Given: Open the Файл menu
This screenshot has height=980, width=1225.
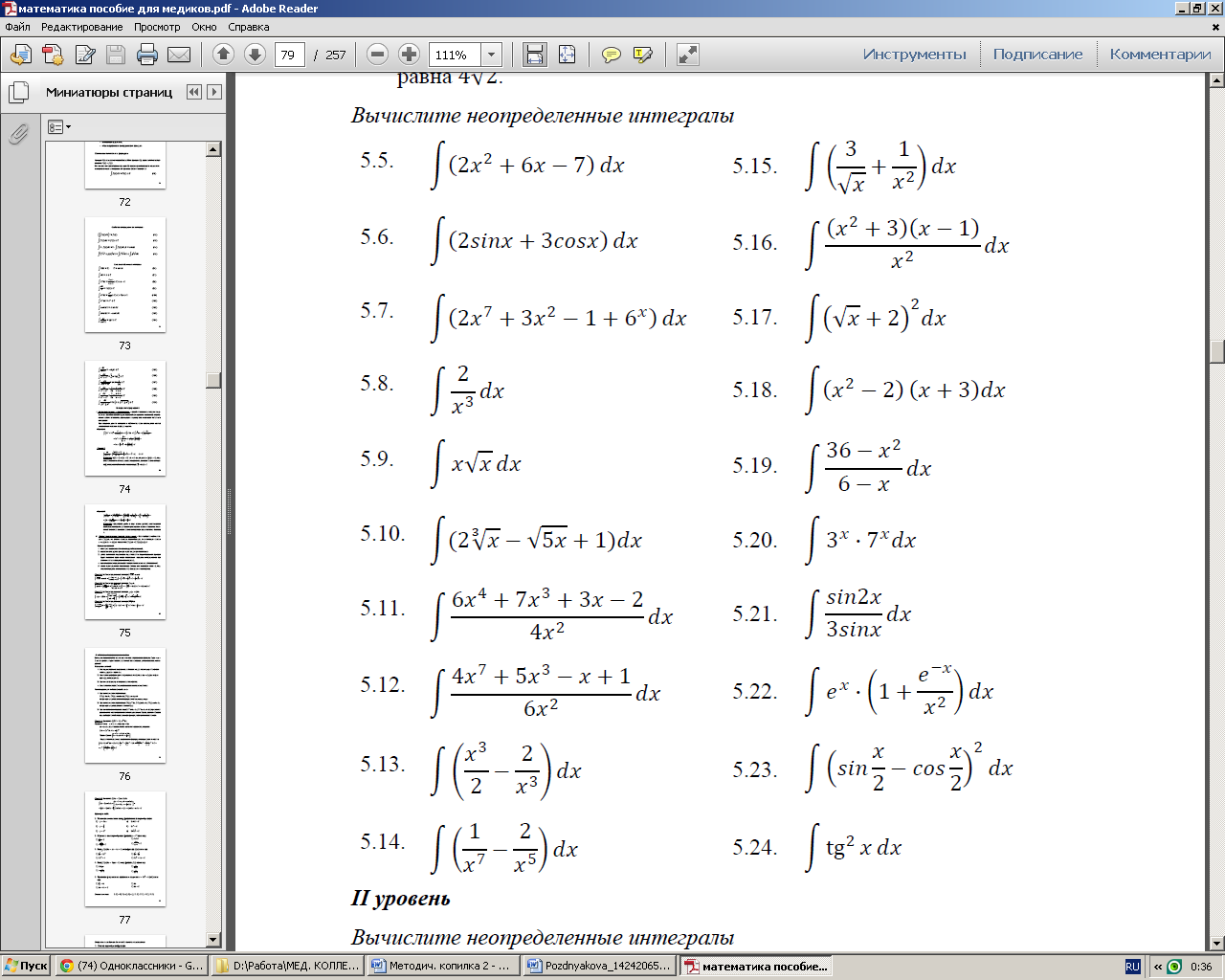Looking at the screenshot, I should click(17, 27).
